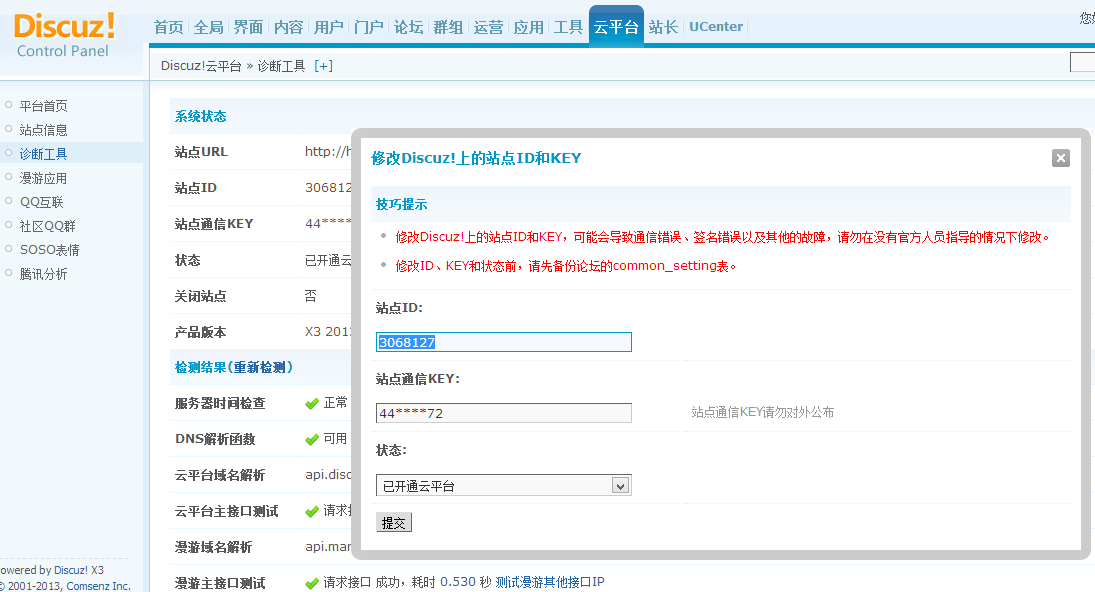This screenshot has width=1095, height=592.
Task: Open the 站长 top menu
Action: (x=663, y=27)
